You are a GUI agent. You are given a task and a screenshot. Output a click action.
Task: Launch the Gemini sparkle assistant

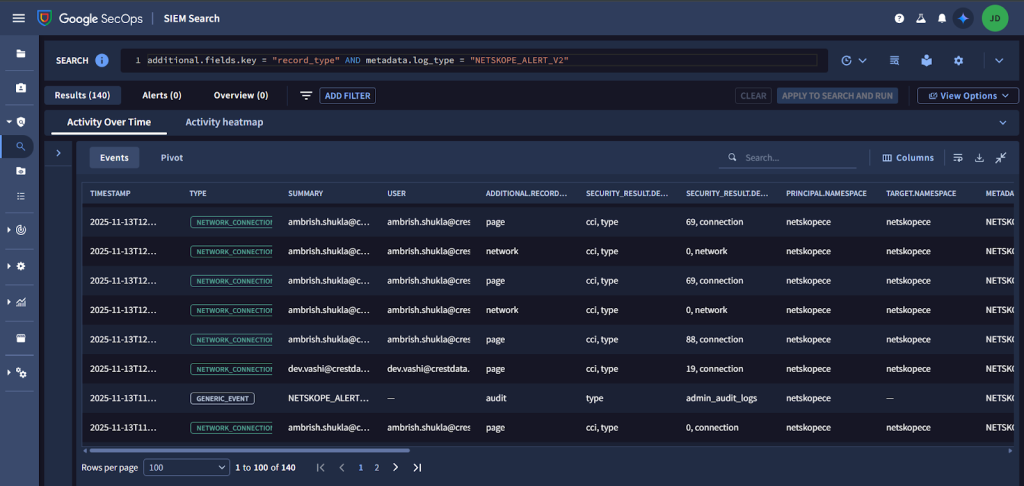[963, 18]
